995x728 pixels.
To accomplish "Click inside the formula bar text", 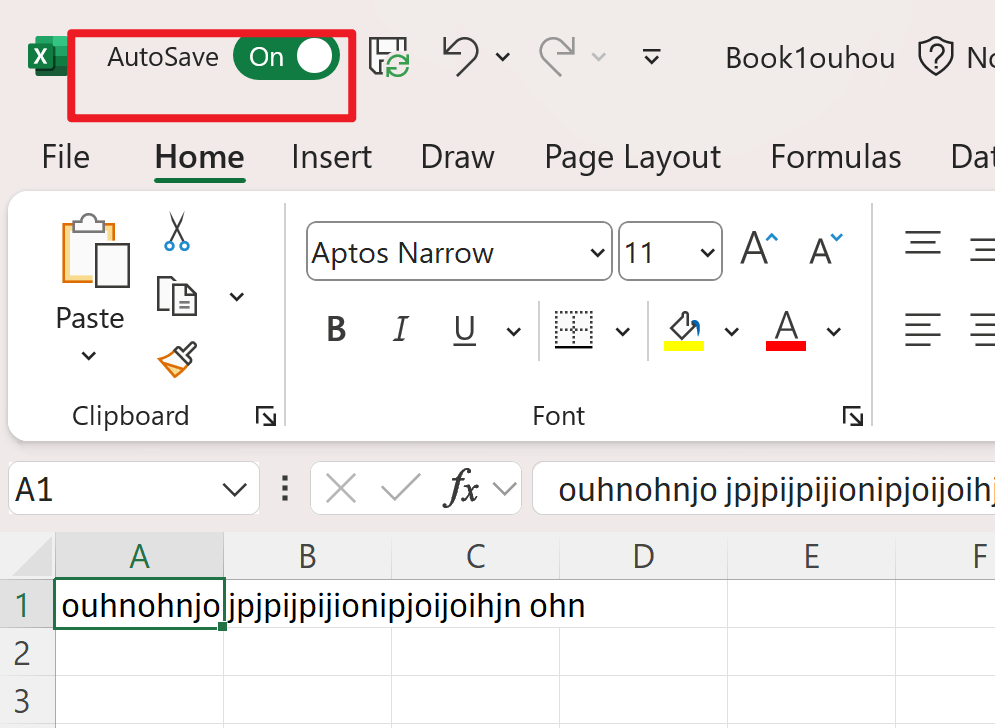I will (x=763, y=489).
